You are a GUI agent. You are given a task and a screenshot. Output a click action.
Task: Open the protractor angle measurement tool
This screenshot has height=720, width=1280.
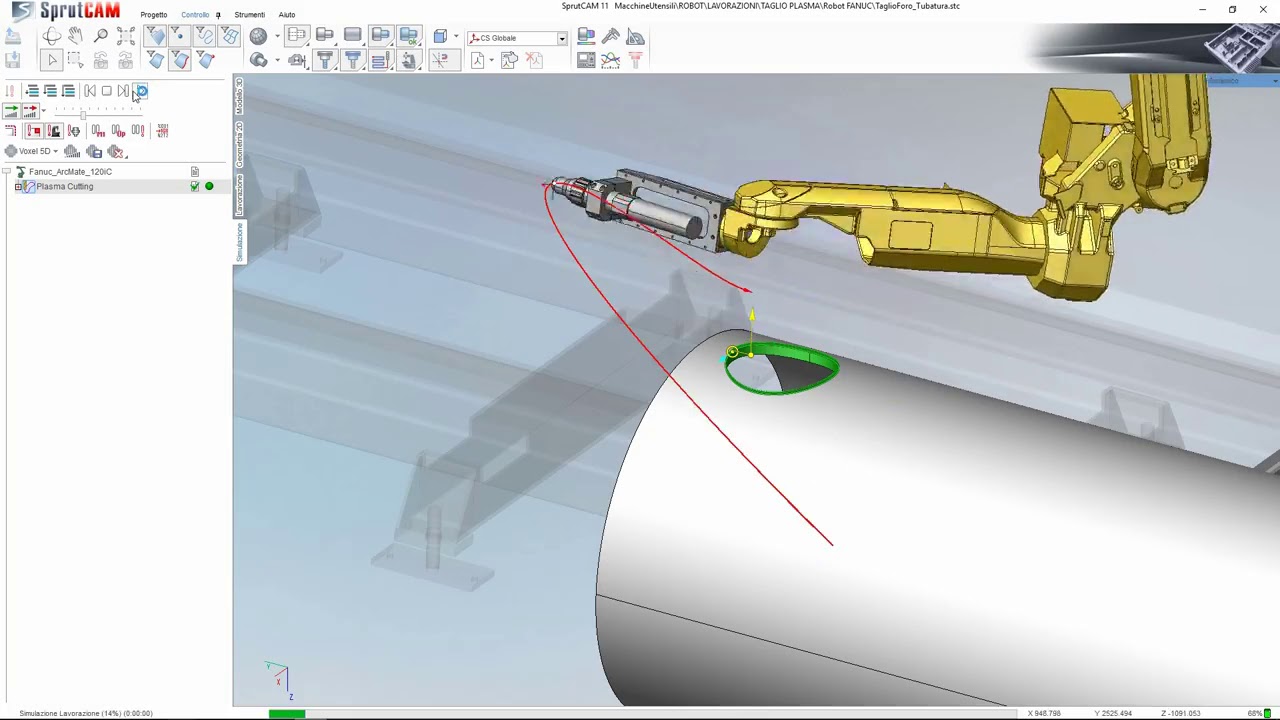pos(635,36)
